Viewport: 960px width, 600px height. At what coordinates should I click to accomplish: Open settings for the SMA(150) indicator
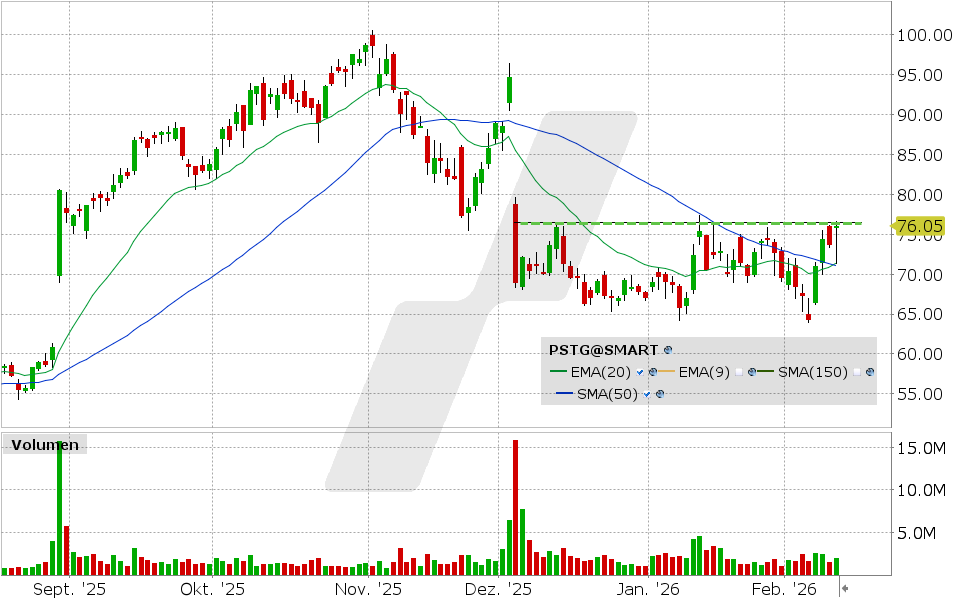click(x=868, y=373)
